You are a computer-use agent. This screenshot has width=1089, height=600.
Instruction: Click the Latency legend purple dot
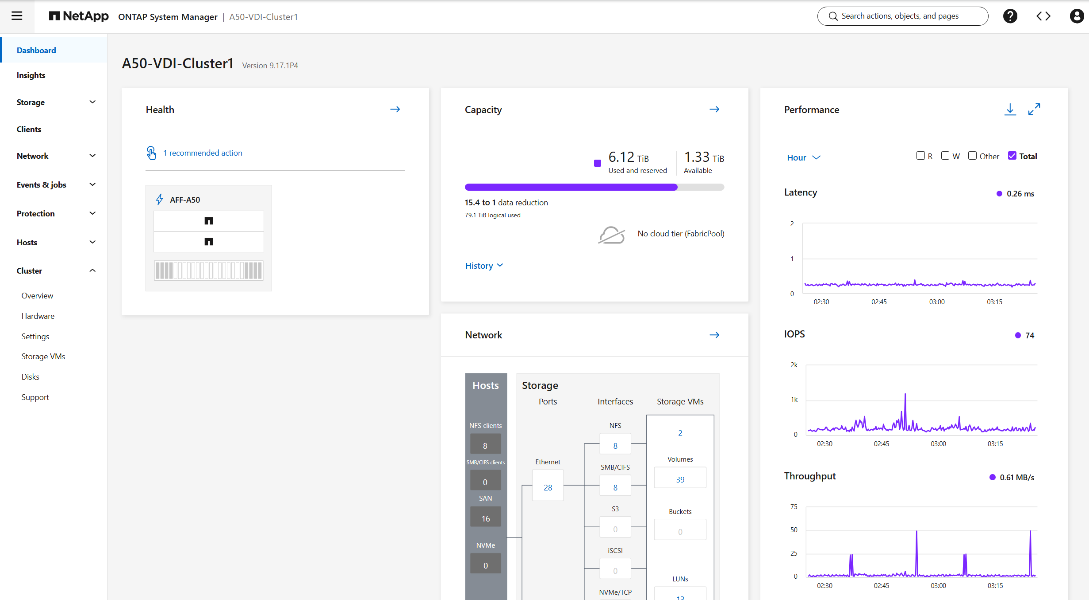pos(999,194)
